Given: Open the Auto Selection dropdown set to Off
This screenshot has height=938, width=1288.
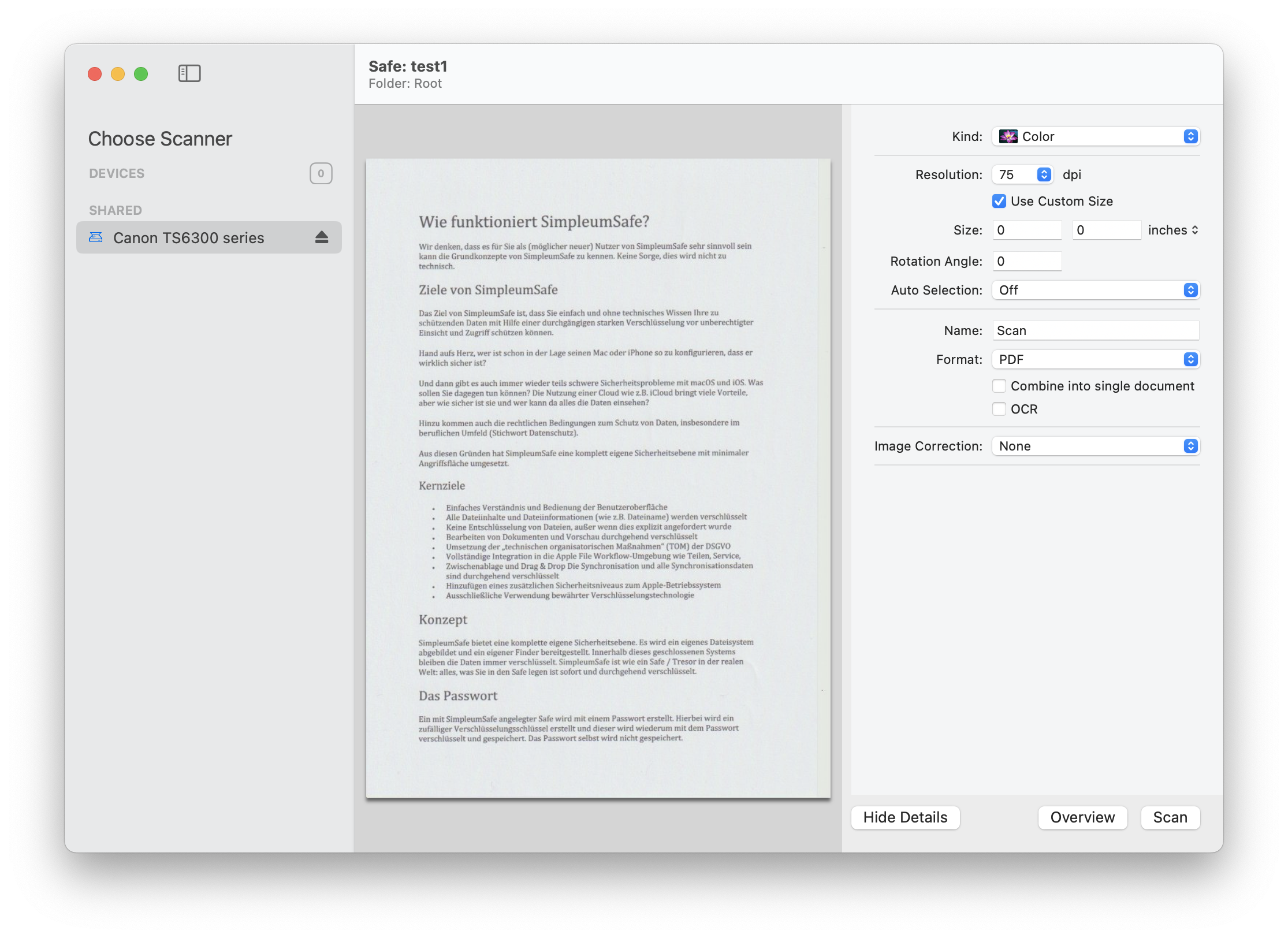Looking at the screenshot, I should point(1096,290).
